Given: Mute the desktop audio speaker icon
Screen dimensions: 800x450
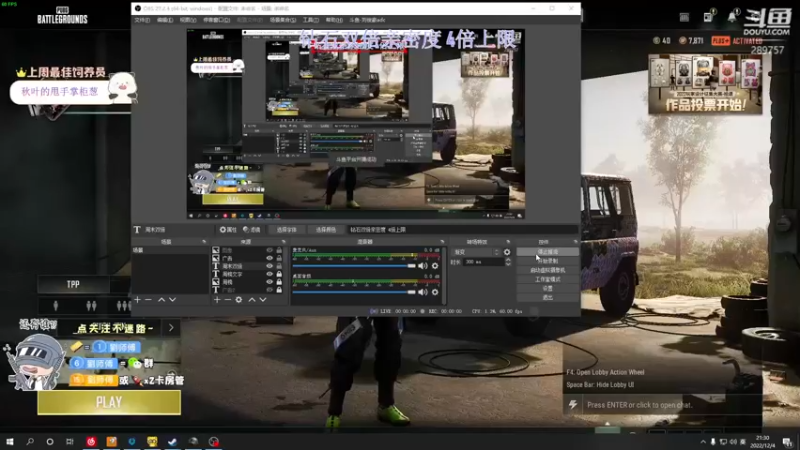Looking at the screenshot, I should (423, 292).
